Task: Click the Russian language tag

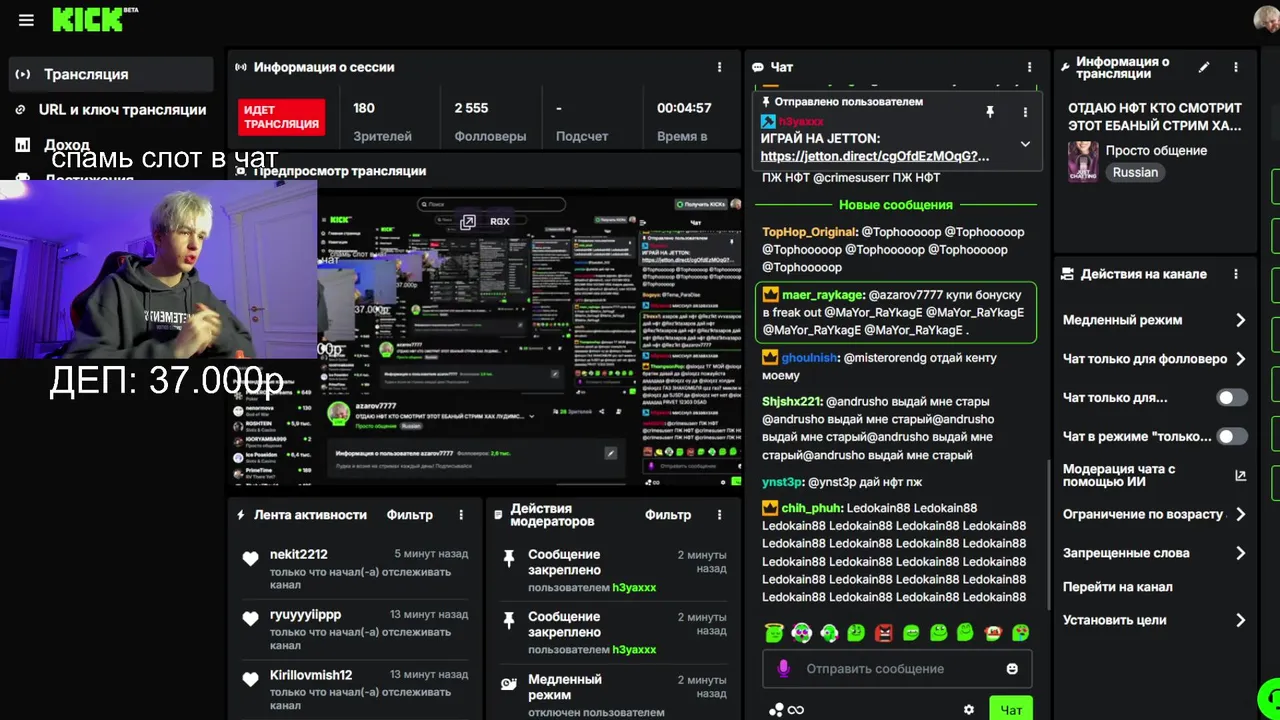Action: coord(1135,172)
